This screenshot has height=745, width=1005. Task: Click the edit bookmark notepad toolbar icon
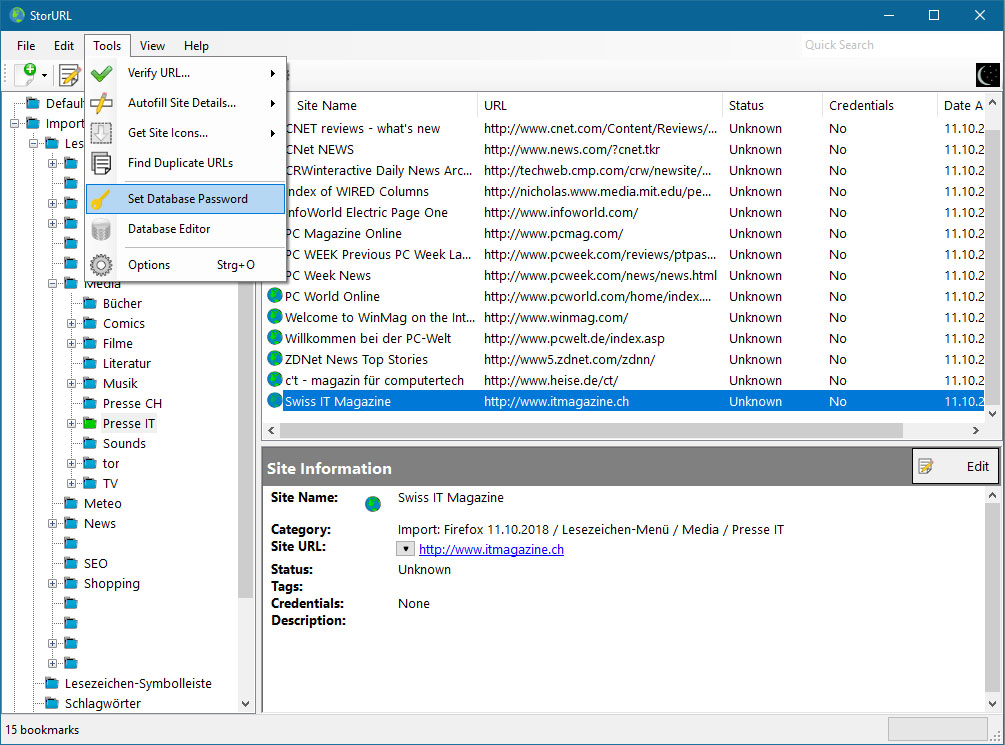69,75
